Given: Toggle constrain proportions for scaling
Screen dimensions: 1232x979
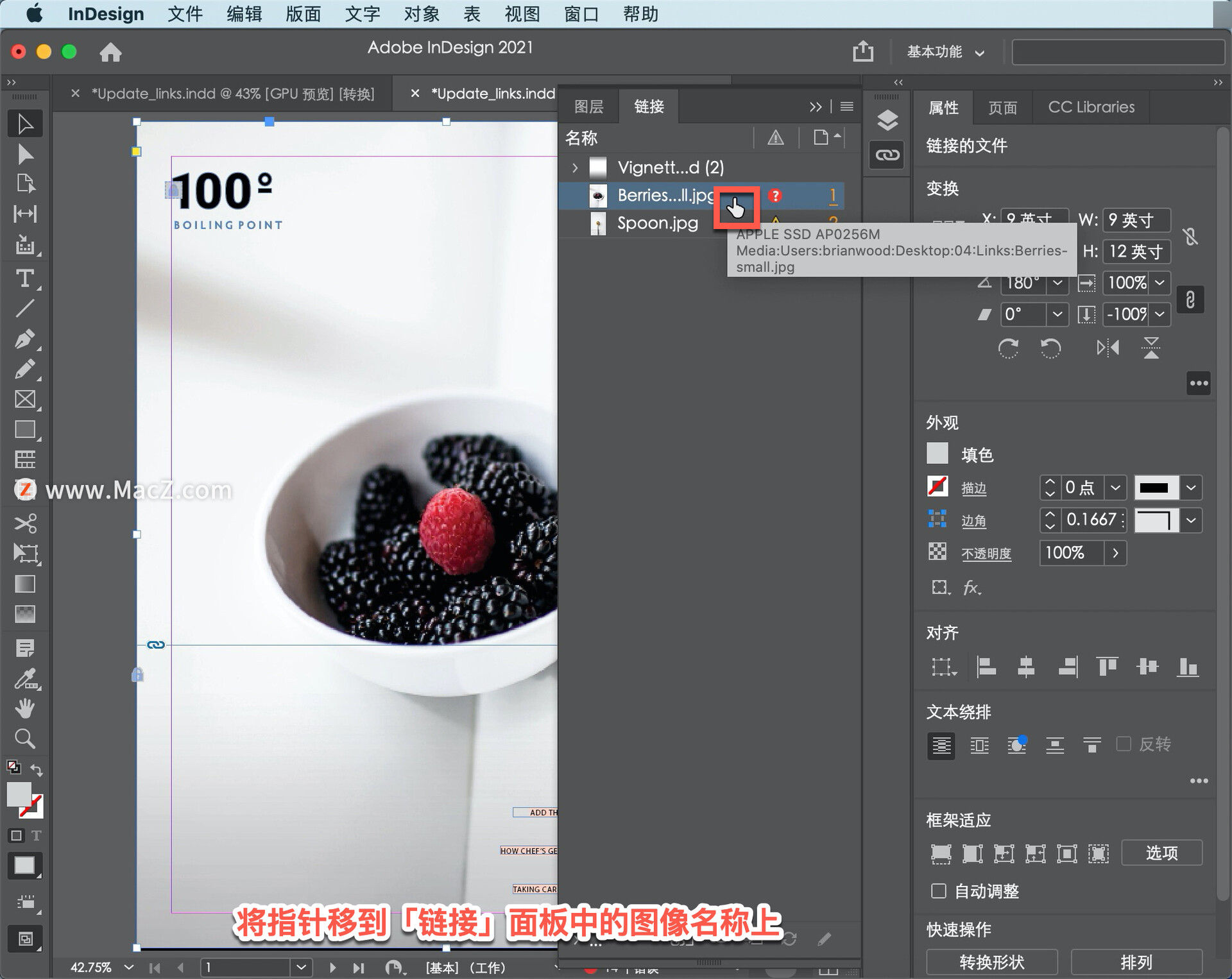Looking at the screenshot, I should [1190, 300].
